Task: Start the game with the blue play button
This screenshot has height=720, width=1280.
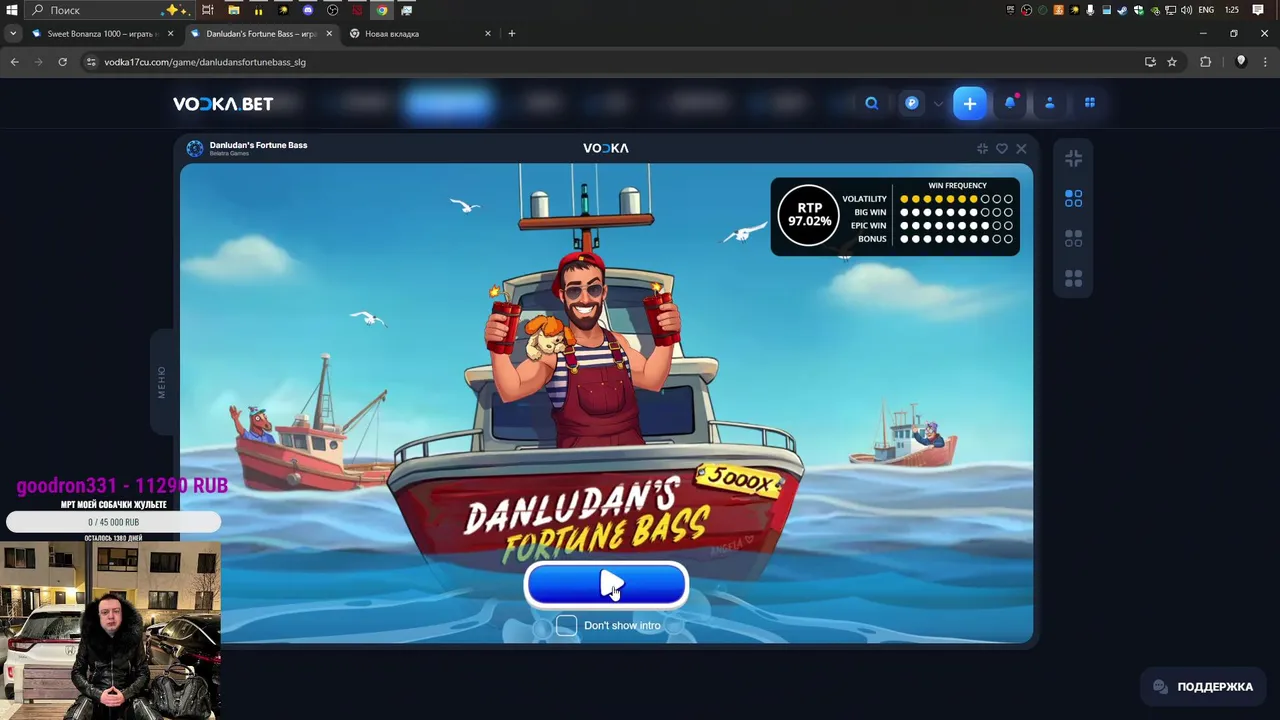Action: (606, 585)
